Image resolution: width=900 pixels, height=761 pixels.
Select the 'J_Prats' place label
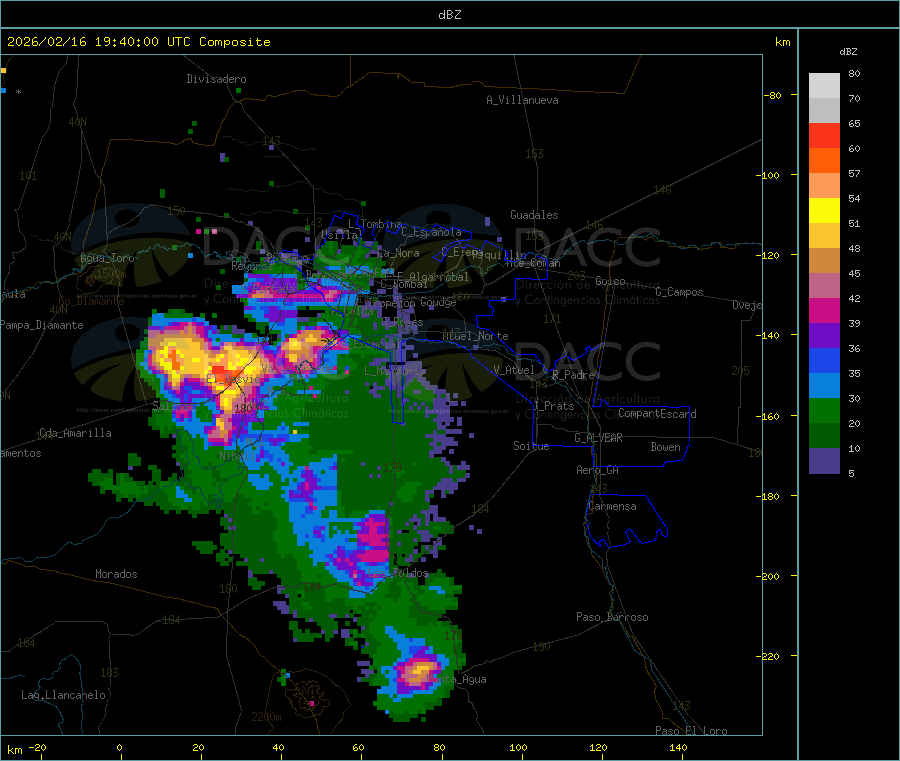[x=554, y=405]
